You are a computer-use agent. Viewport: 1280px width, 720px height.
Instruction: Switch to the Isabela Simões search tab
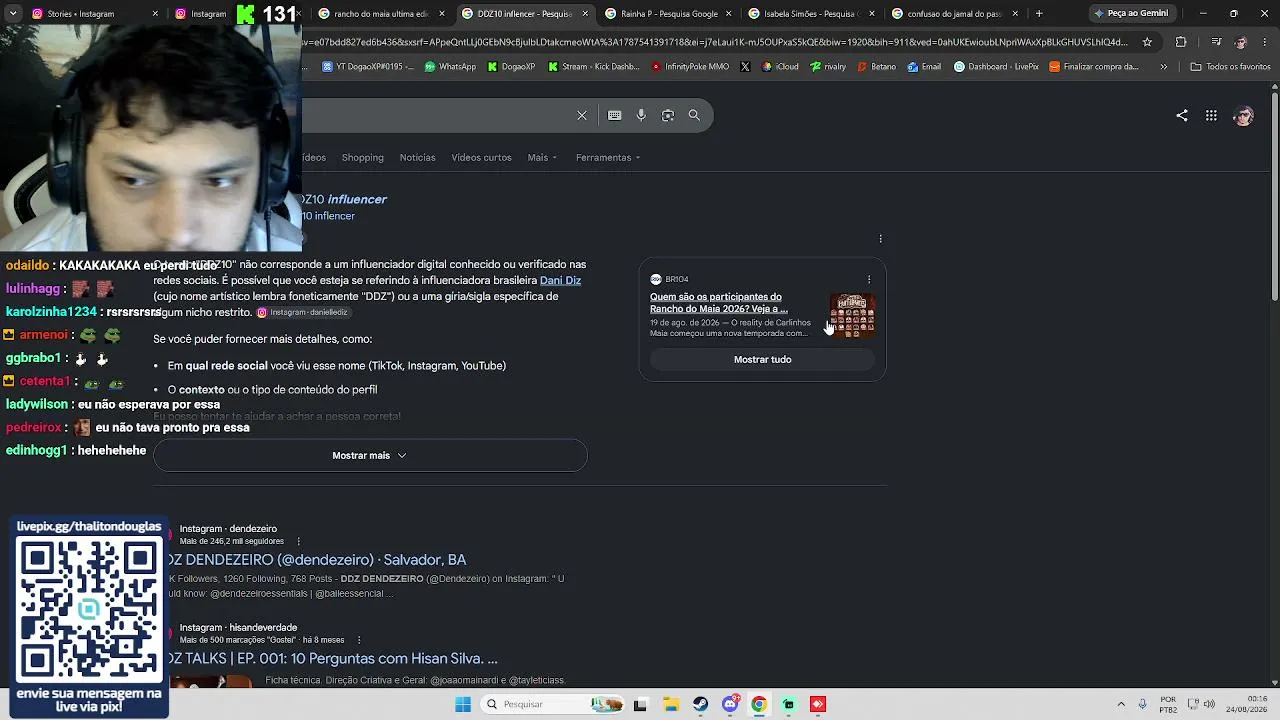[x=811, y=14]
